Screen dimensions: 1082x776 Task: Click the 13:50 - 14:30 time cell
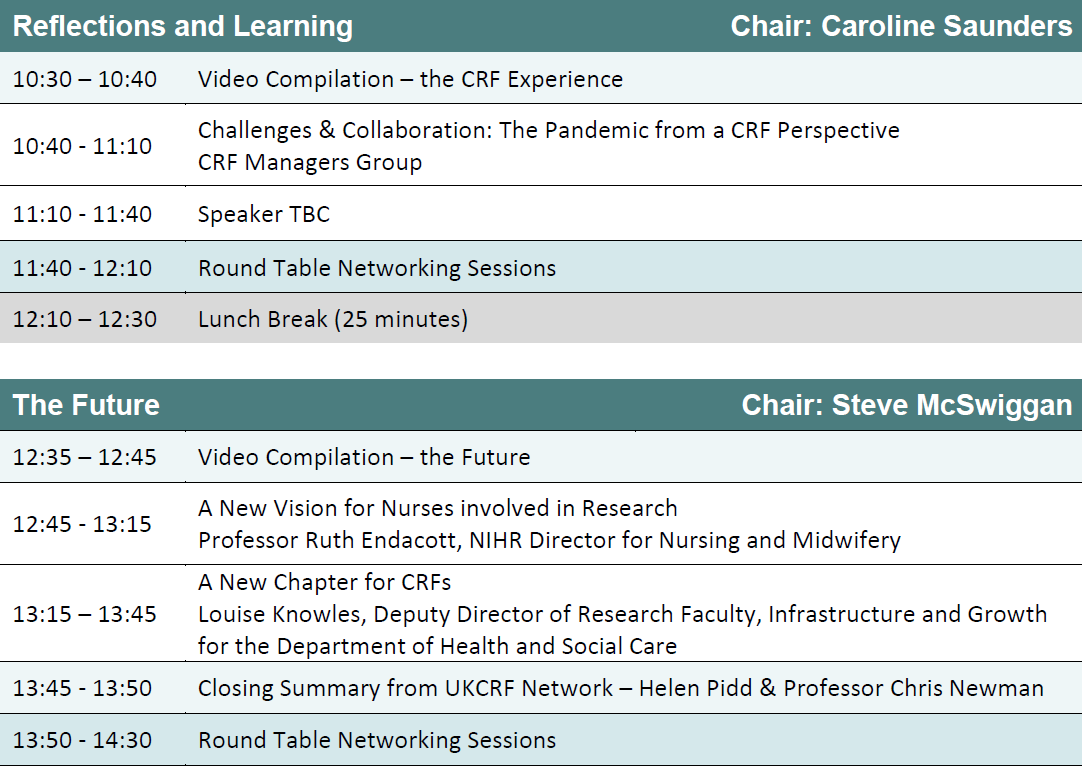coord(82,739)
